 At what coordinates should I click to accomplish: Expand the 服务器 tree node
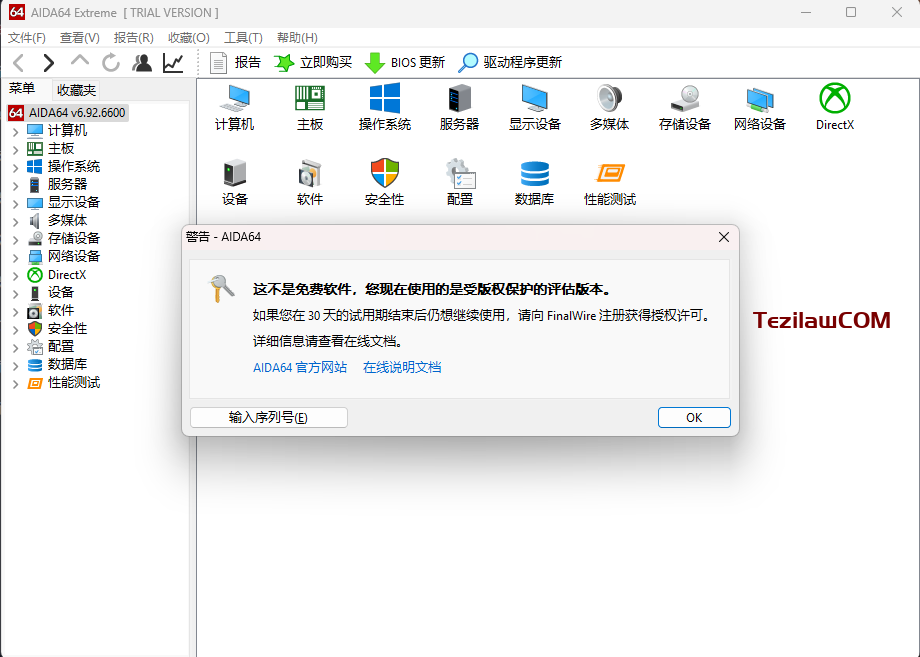coord(16,185)
